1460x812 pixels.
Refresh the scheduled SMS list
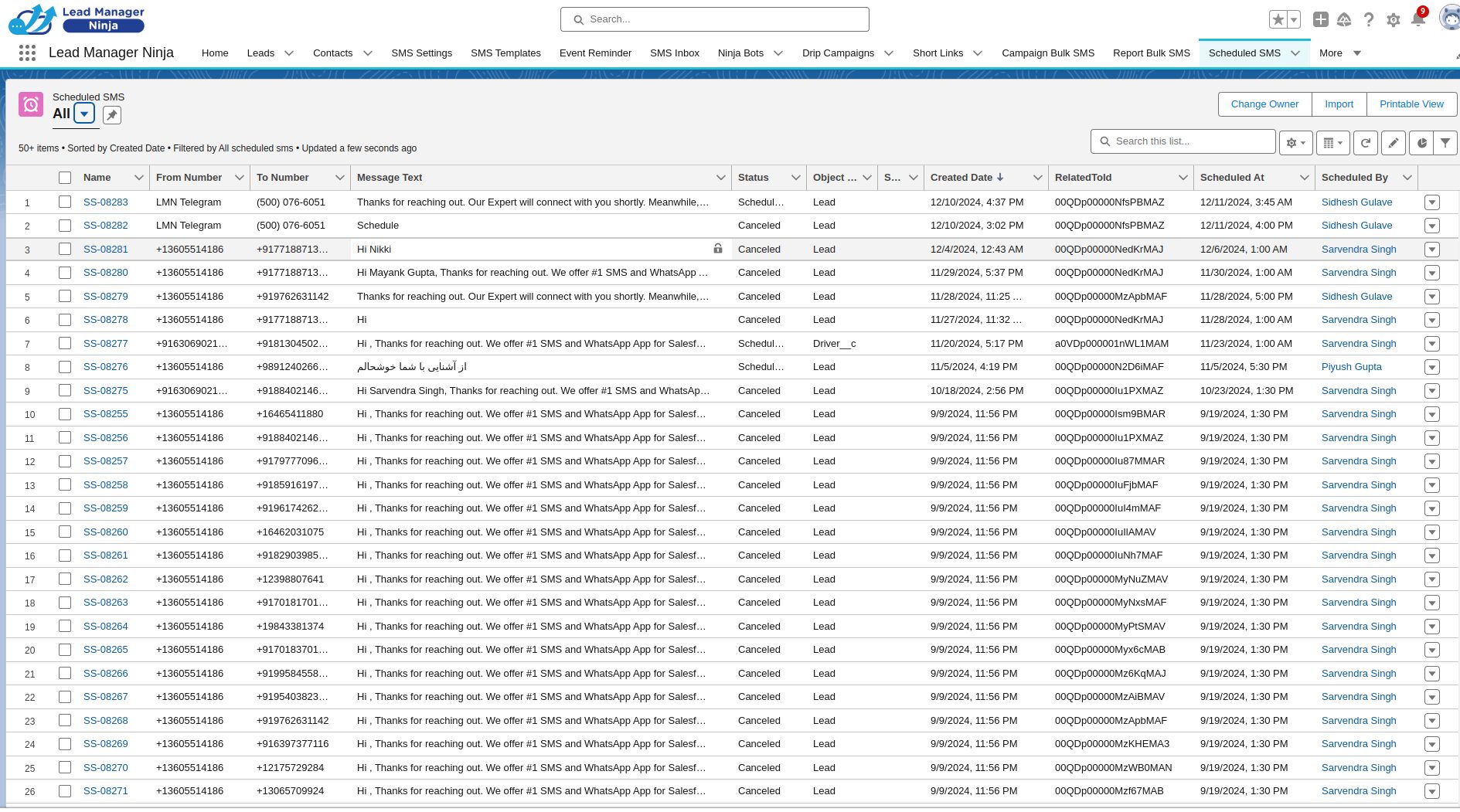1366,142
